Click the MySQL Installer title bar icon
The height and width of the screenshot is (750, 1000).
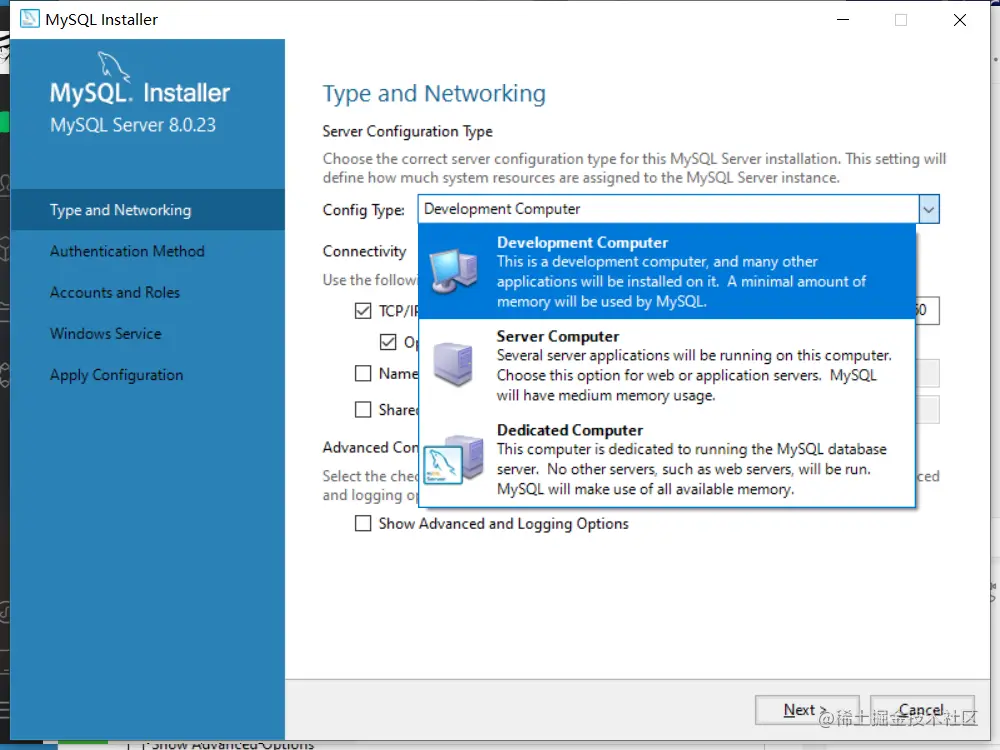29,19
